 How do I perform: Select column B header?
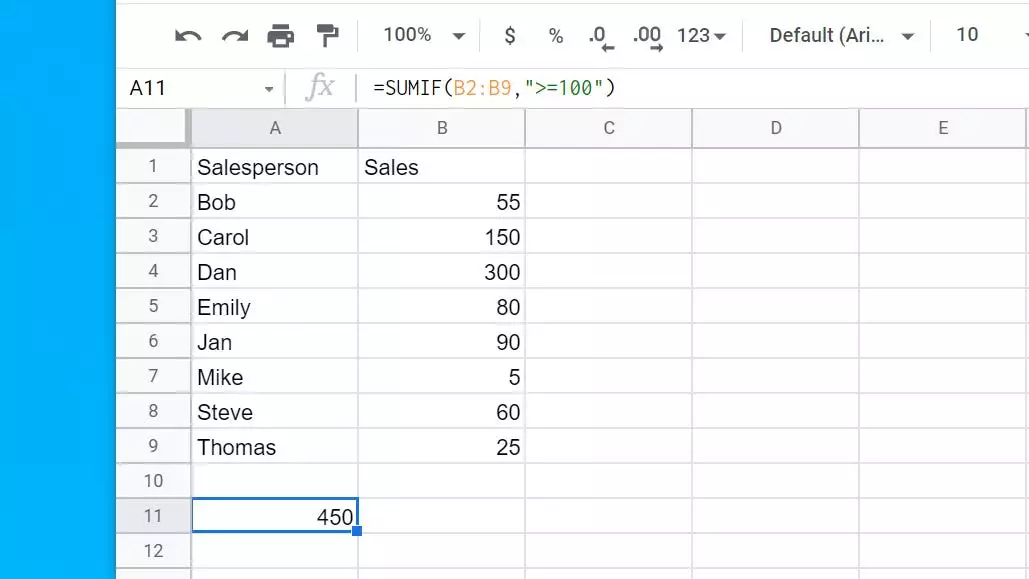[441, 128]
